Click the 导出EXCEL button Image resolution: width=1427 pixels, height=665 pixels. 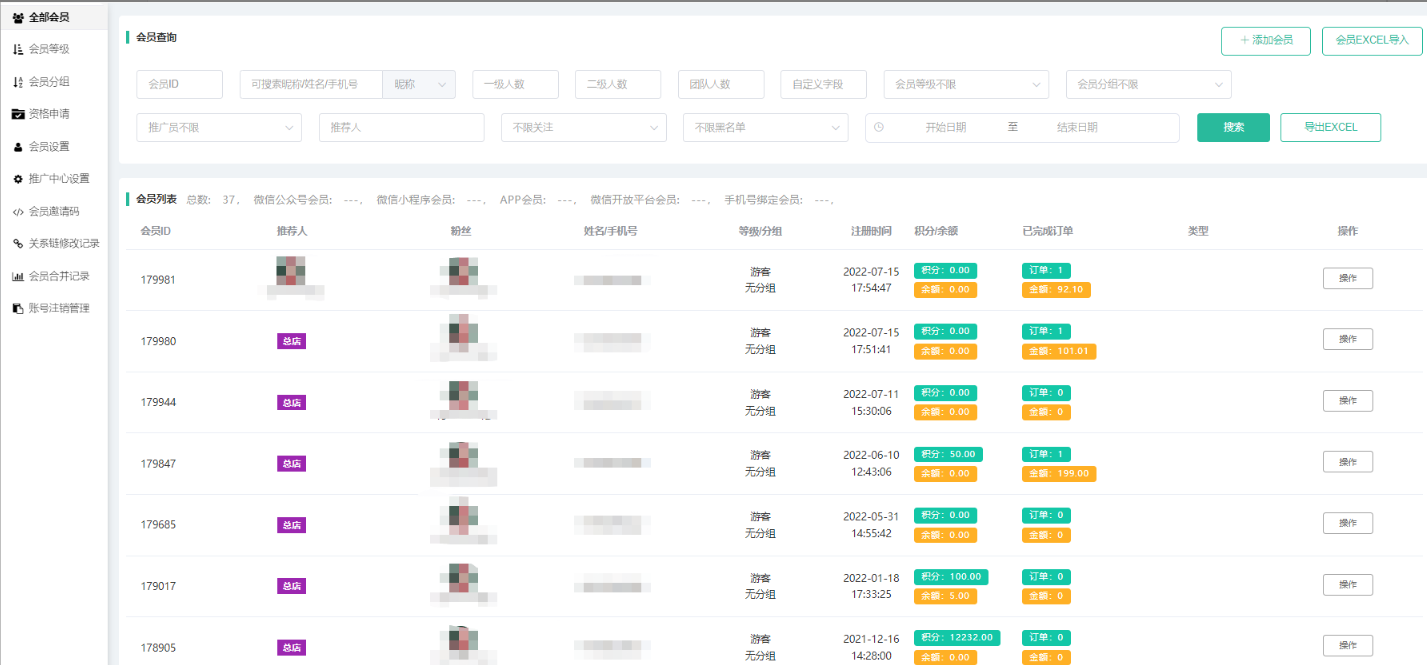tap(1330, 128)
